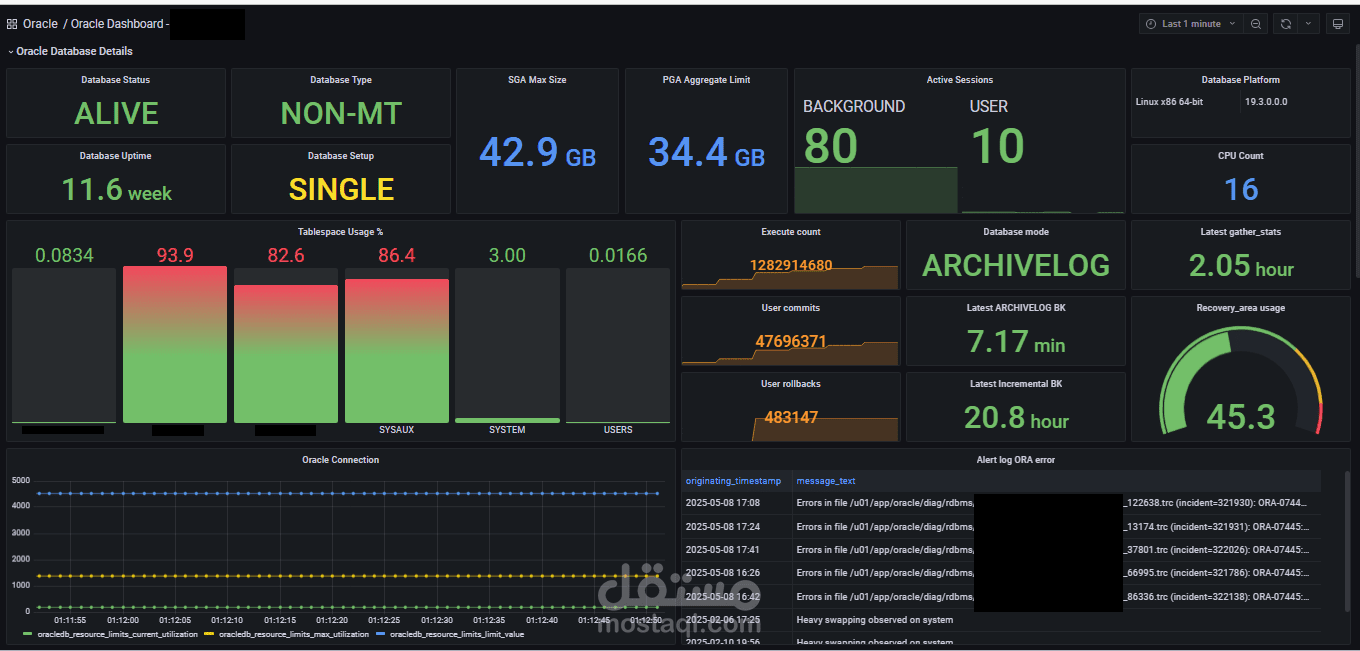Click the Database Setup panel title
1360x651 pixels.
pyautogui.click(x=341, y=156)
